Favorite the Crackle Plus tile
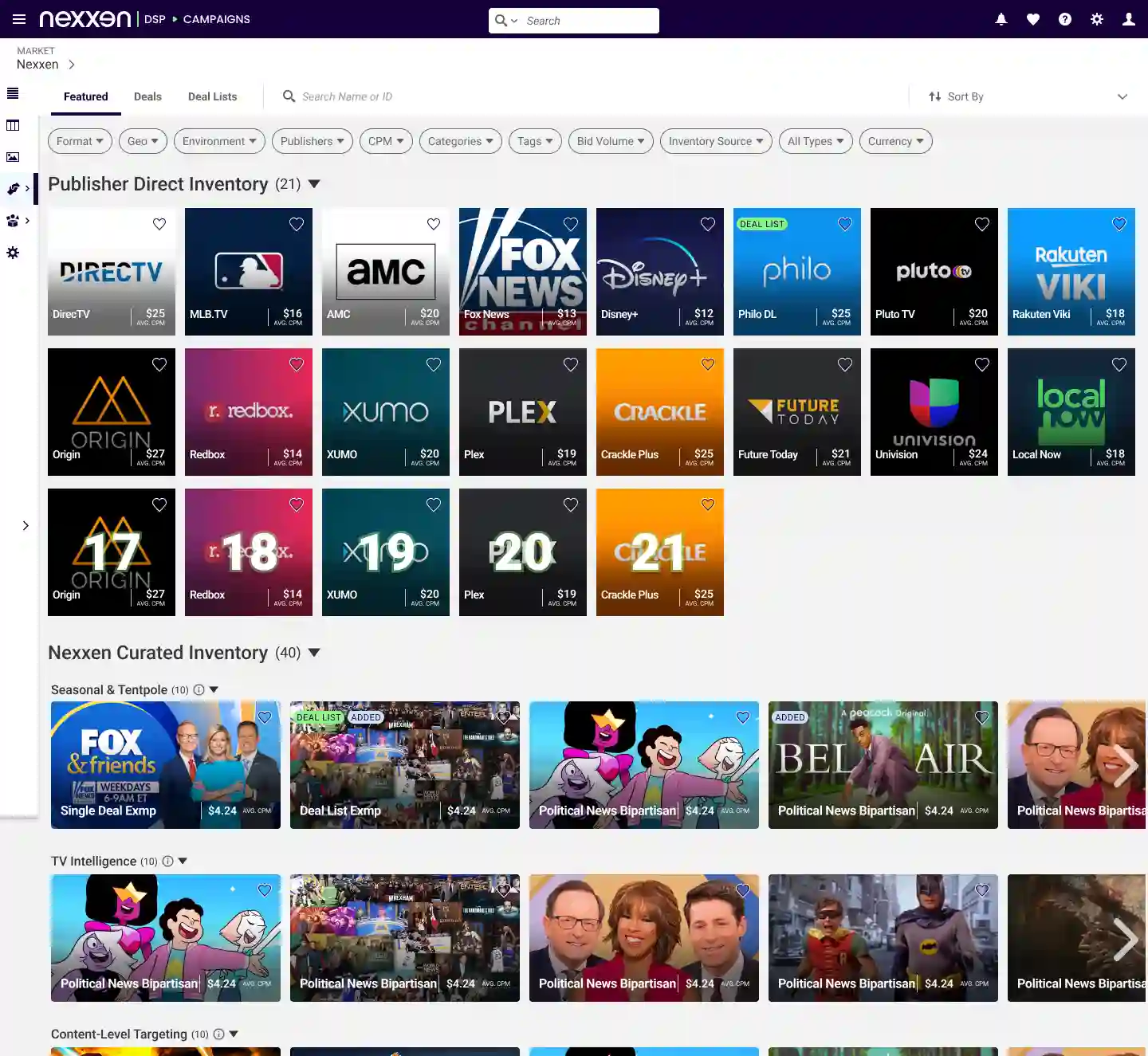 point(707,364)
